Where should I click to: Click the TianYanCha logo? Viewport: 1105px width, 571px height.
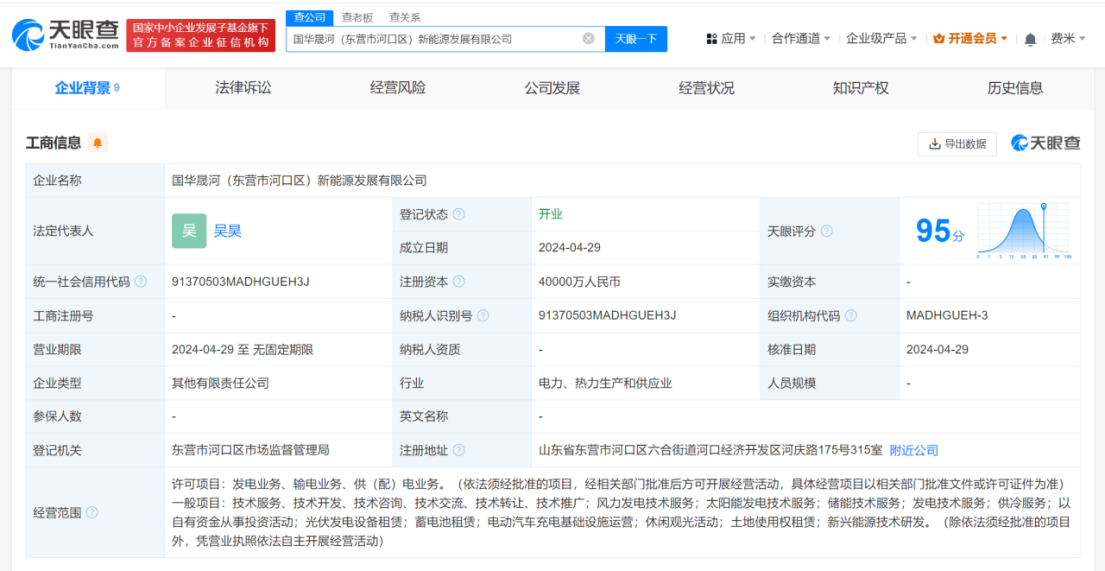click(x=66, y=36)
